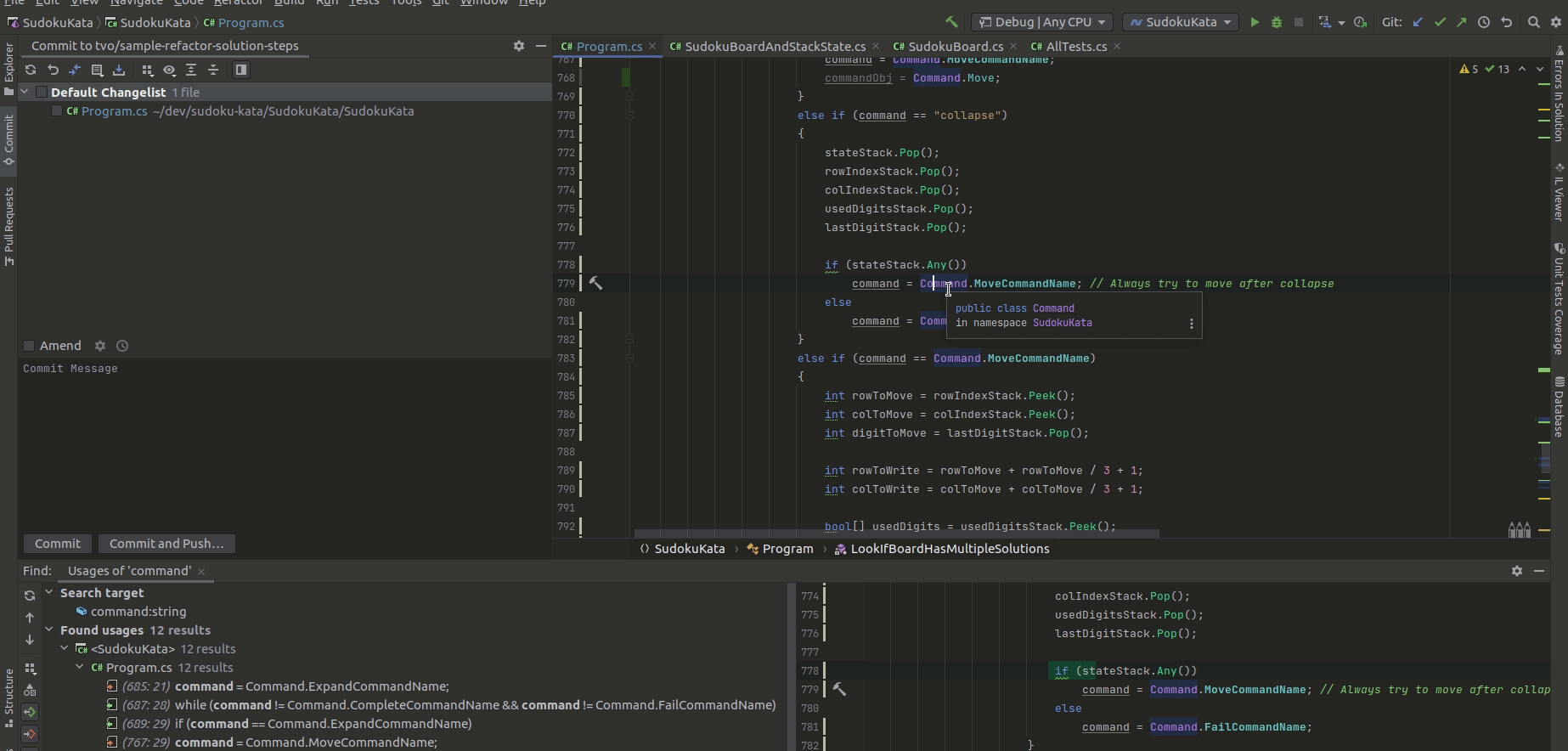Open Search Everywhere magnifier icon
Viewport: 1568px width, 751px height.
(1533, 23)
